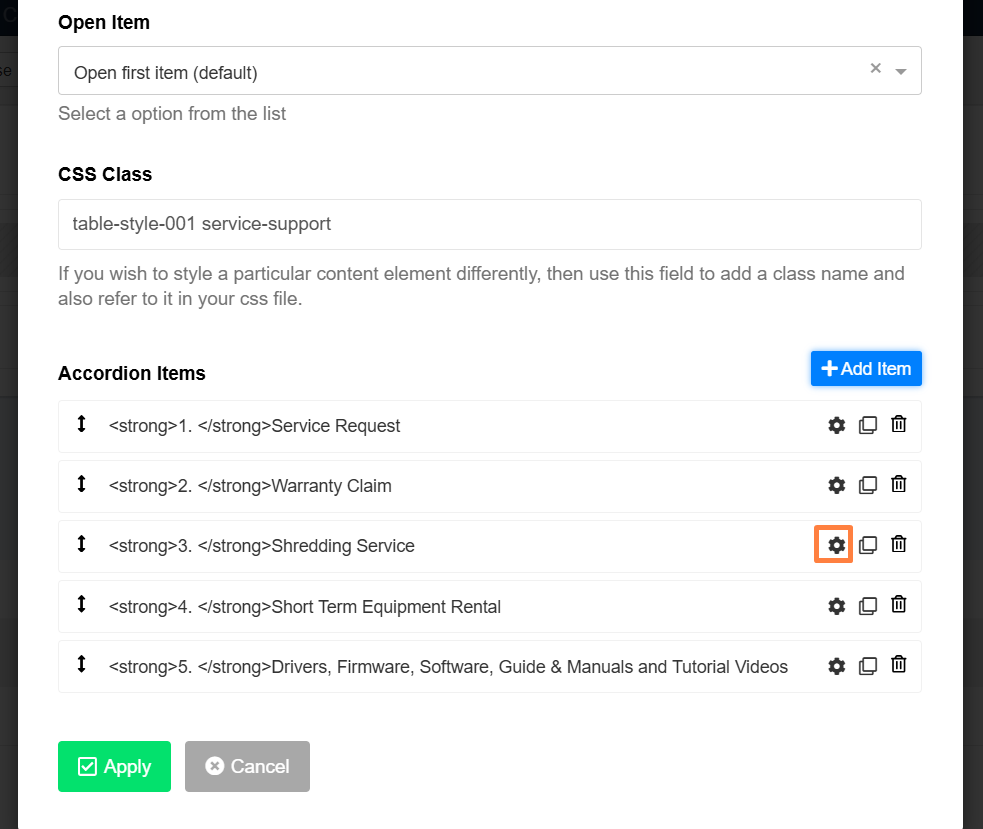Viewport: 983px width, 829px height.
Task: Click the Cancel button
Action: 247,766
